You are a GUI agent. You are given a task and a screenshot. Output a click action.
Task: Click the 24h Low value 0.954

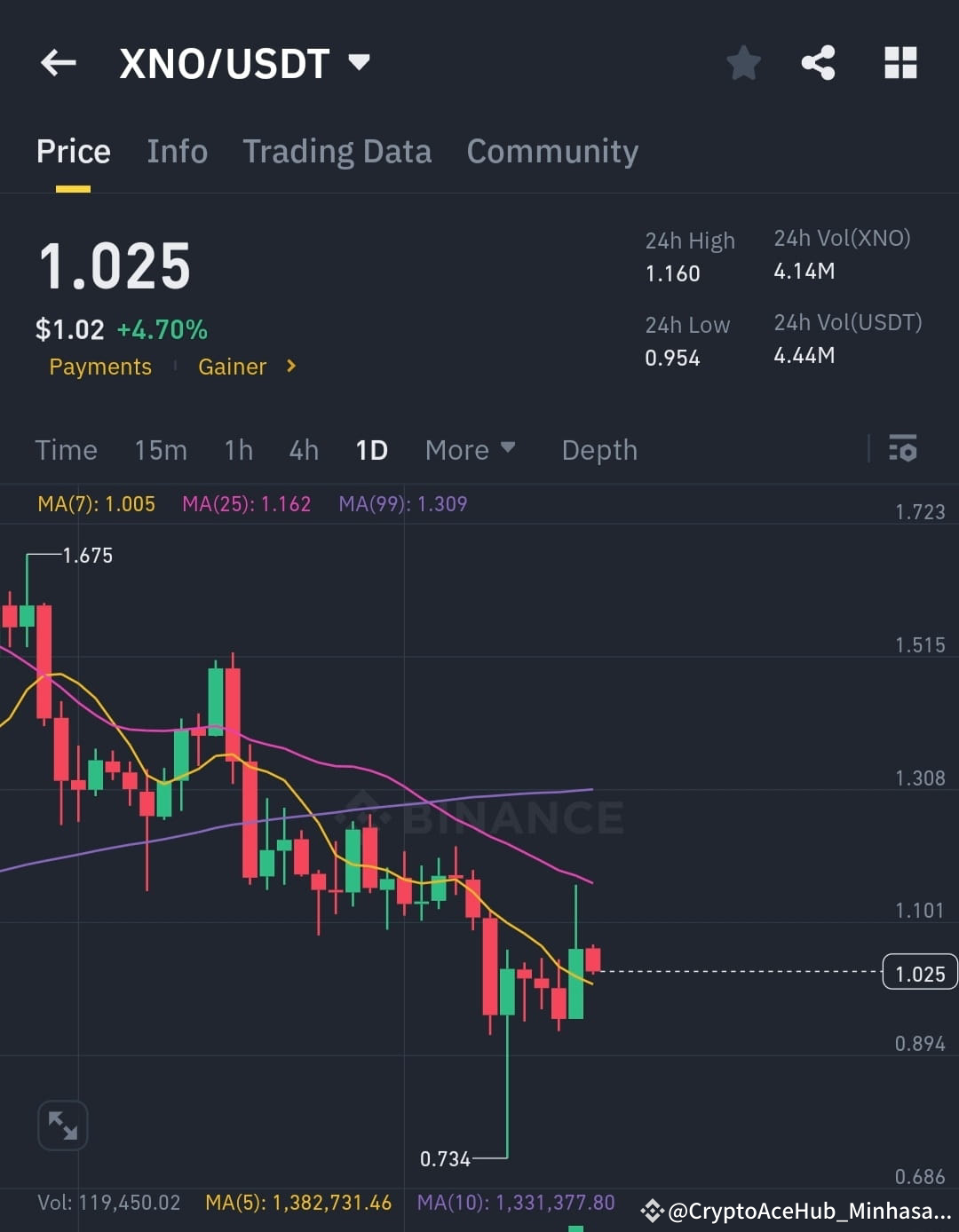[x=672, y=358]
